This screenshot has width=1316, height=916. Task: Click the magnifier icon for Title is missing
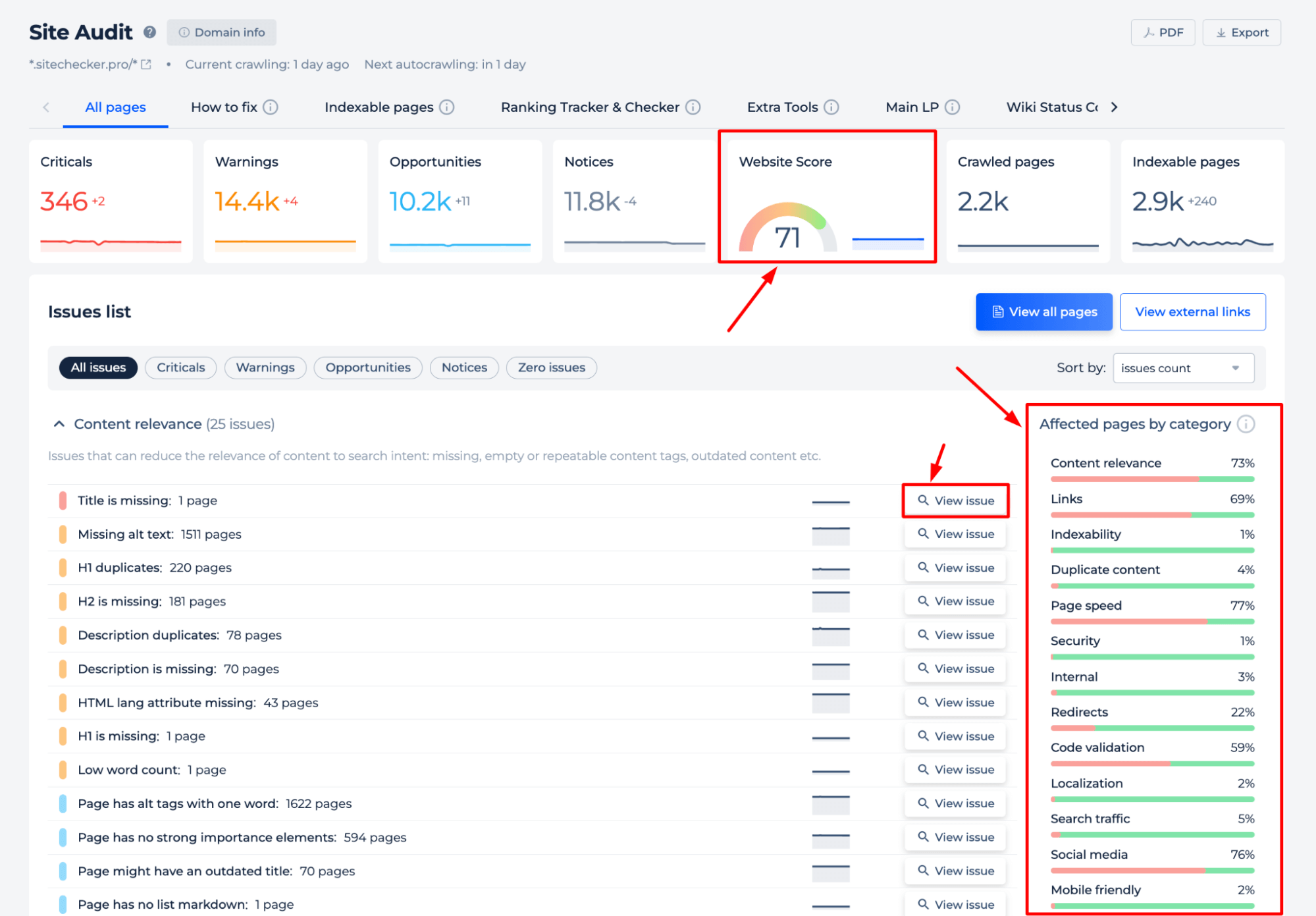[923, 500]
